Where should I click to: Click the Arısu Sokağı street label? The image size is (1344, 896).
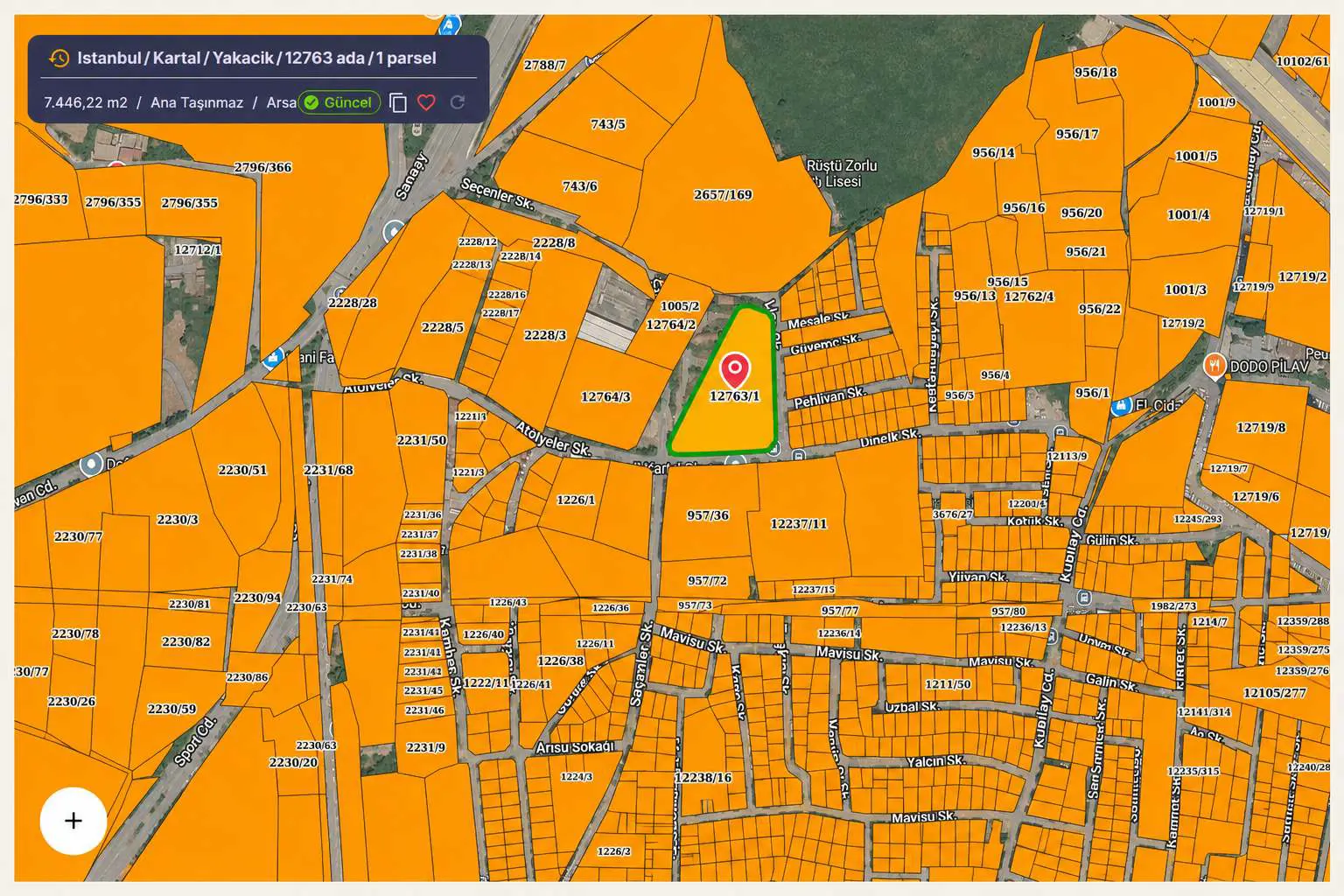tap(575, 747)
